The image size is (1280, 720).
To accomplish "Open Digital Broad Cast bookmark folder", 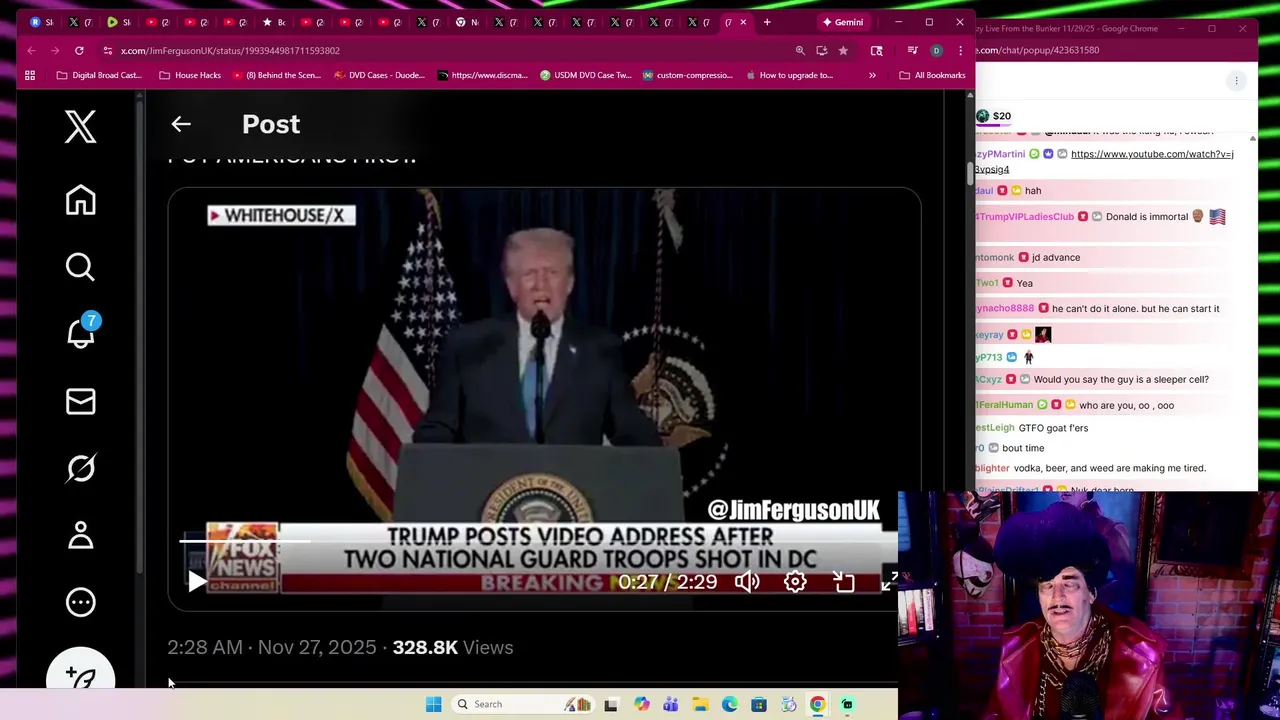I will (99, 75).
